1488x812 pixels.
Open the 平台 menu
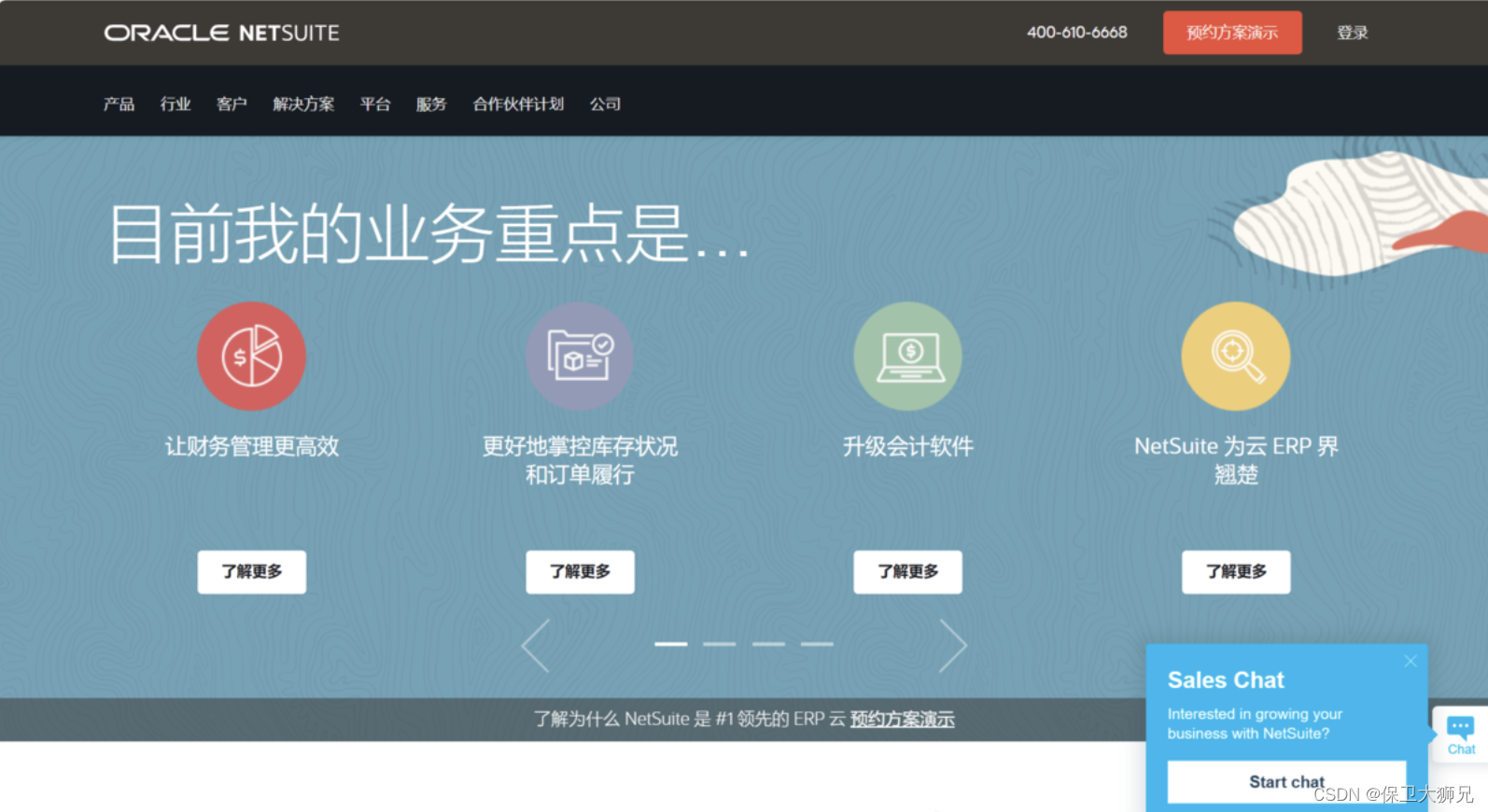click(x=375, y=104)
